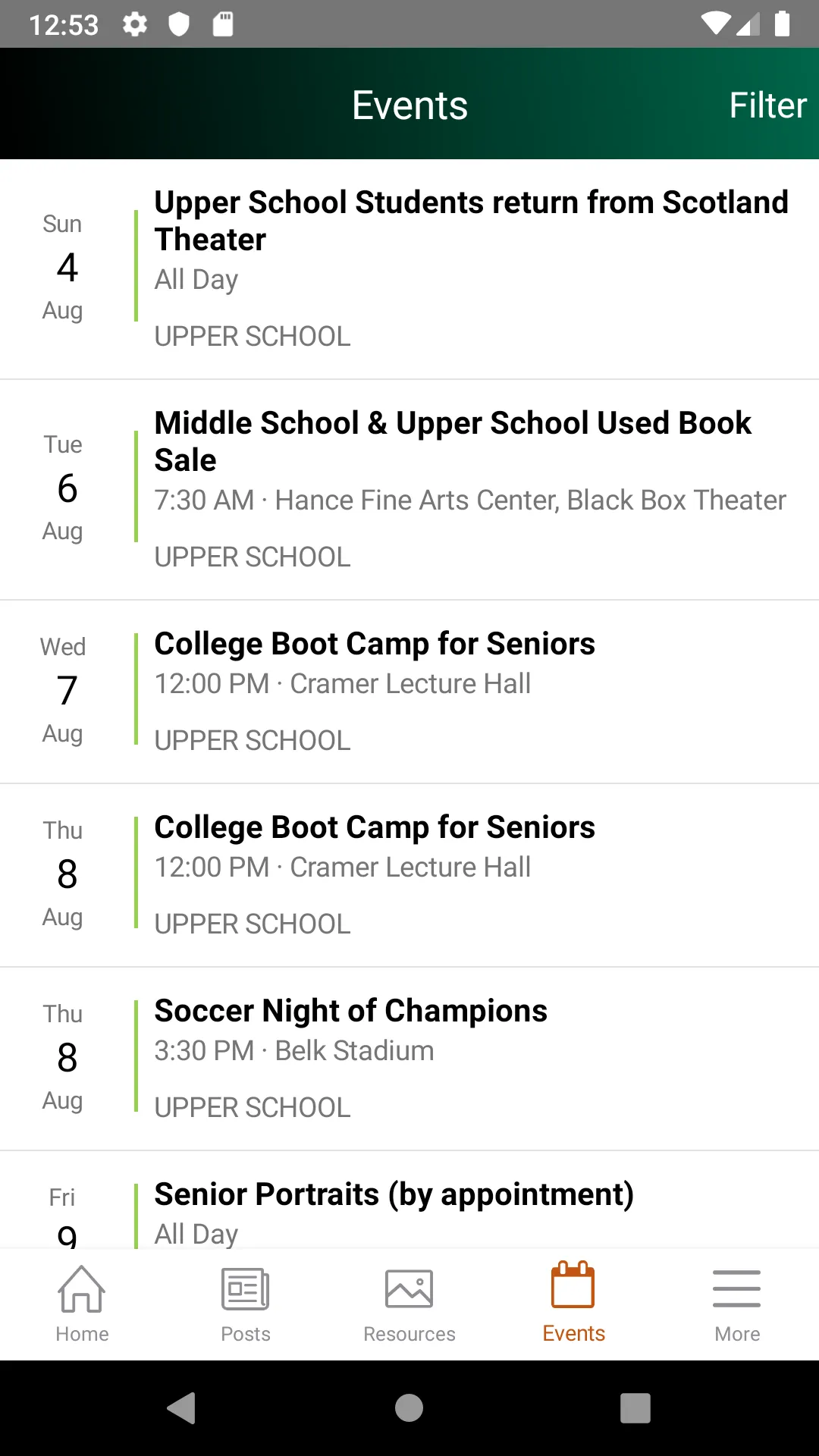
Task: Open the More hamburger menu icon
Action: (737, 1288)
